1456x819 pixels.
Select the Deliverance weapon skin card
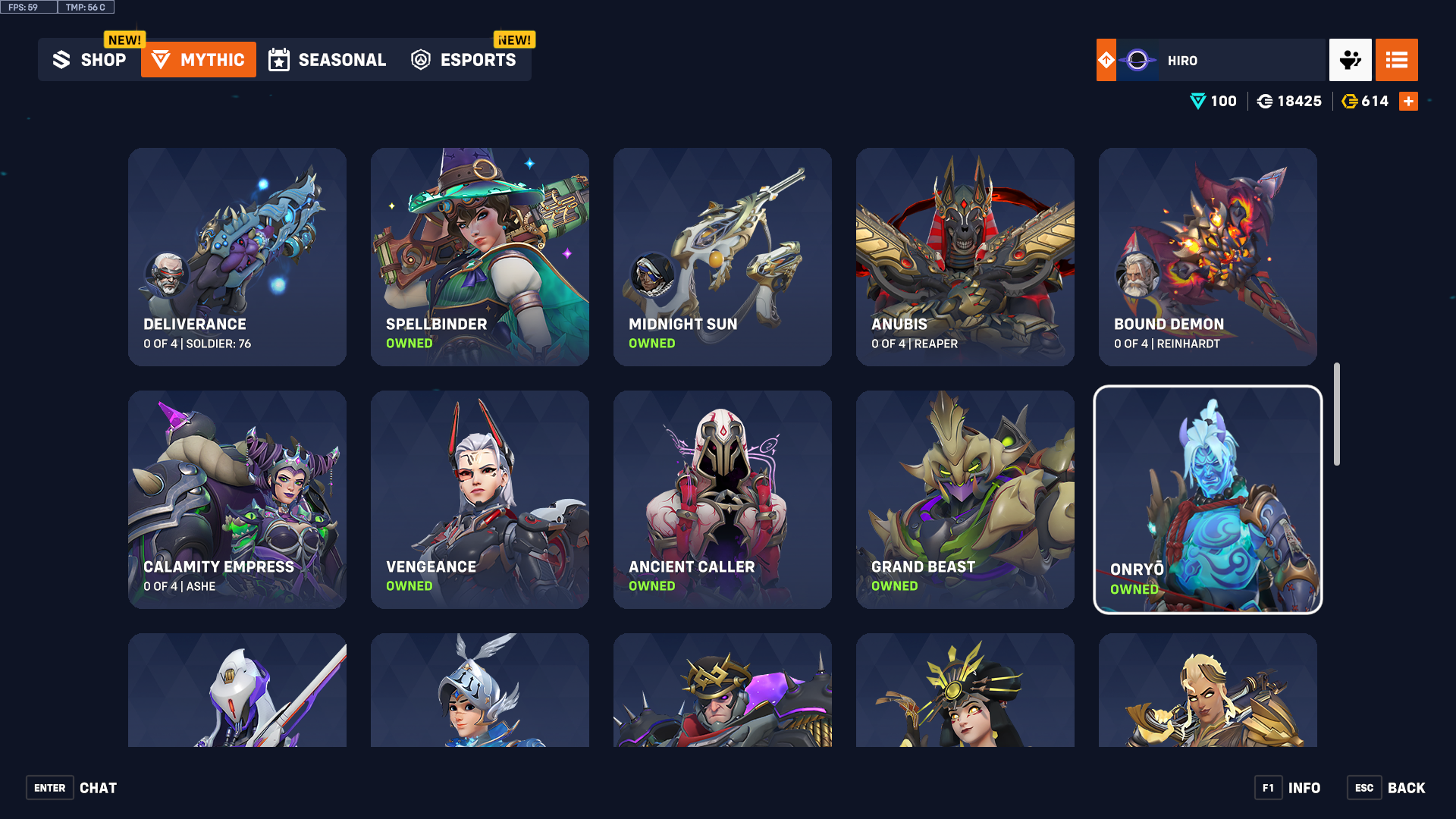tap(237, 257)
